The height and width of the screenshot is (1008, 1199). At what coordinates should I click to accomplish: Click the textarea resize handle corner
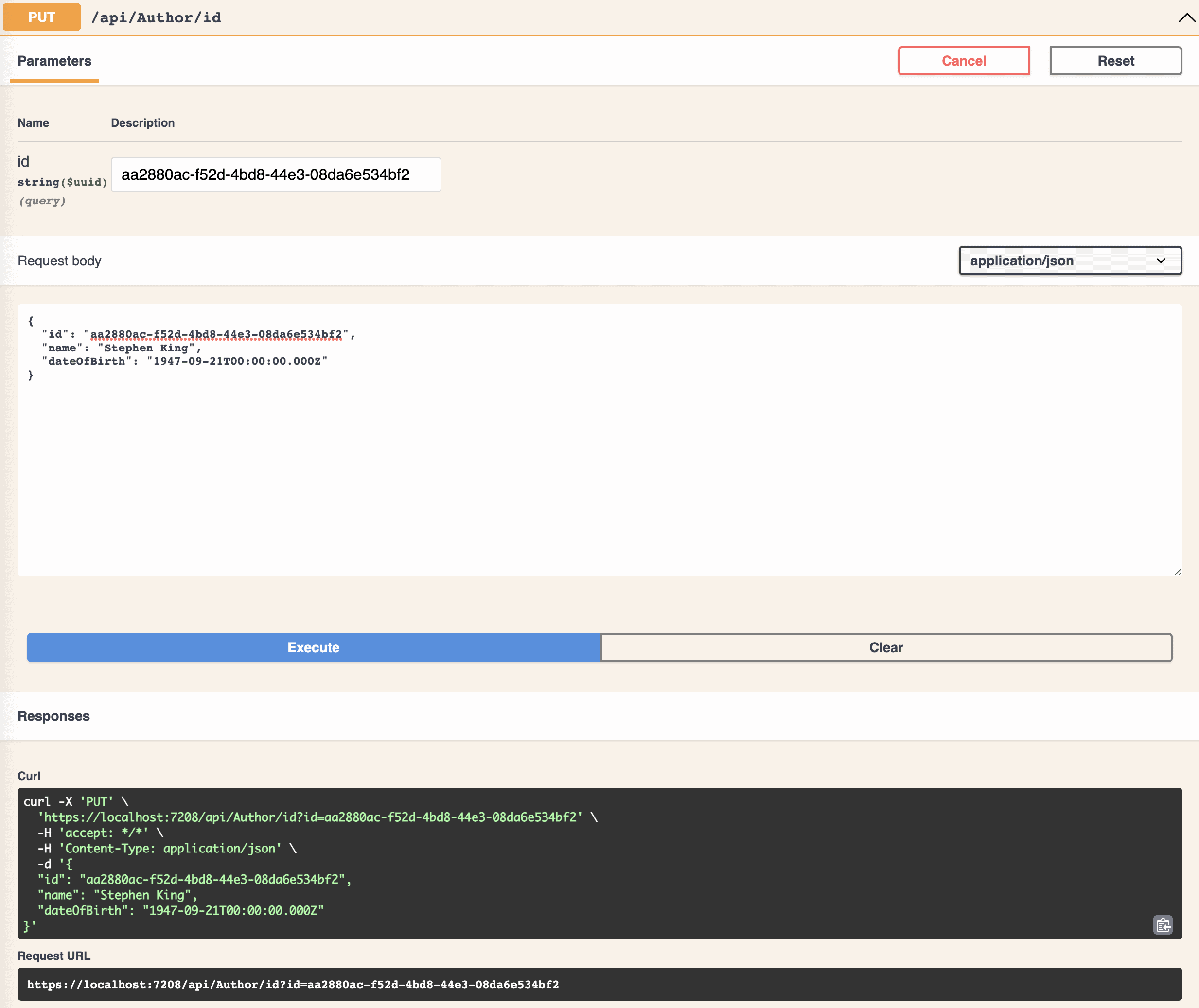coord(1177,572)
